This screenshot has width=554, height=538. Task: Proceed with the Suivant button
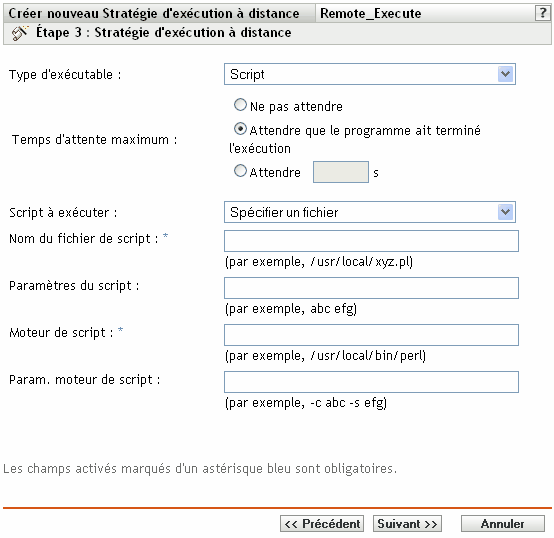click(x=407, y=524)
